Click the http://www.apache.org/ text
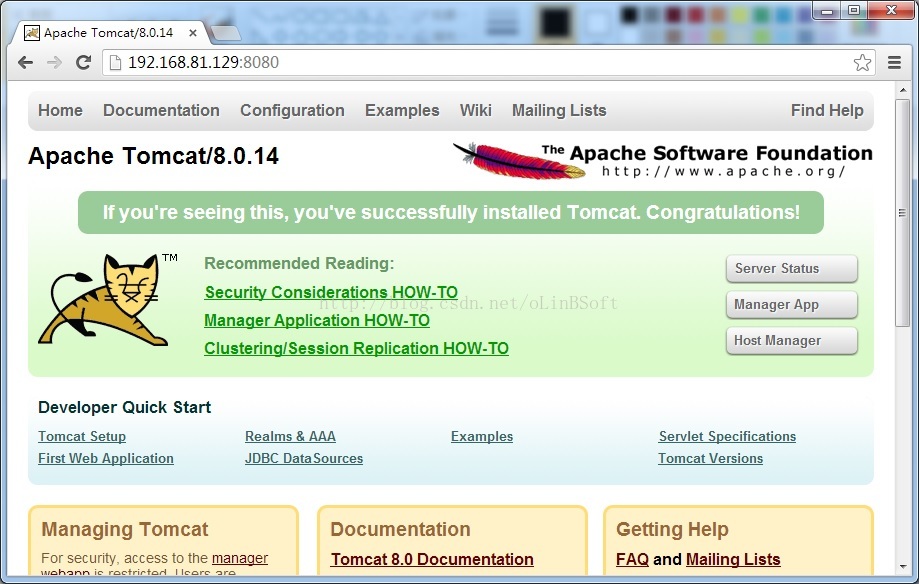 (x=723, y=171)
